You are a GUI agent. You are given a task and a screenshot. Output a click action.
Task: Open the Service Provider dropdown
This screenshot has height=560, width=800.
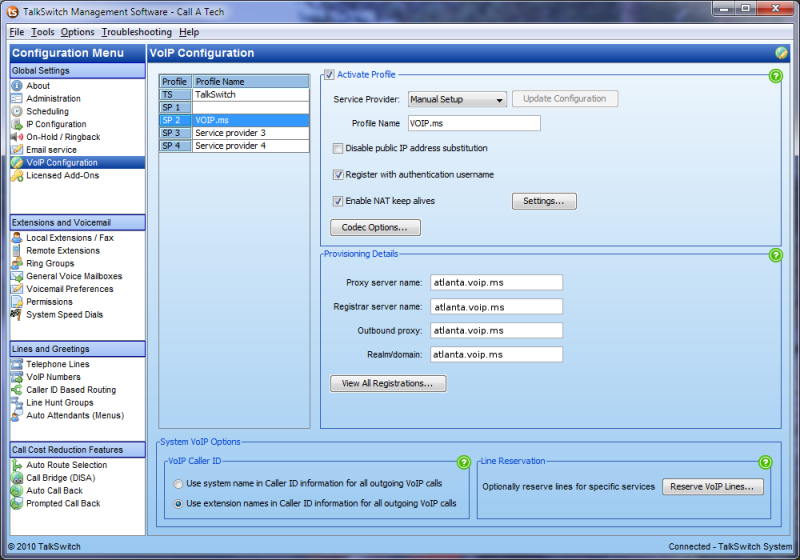[457, 99]
